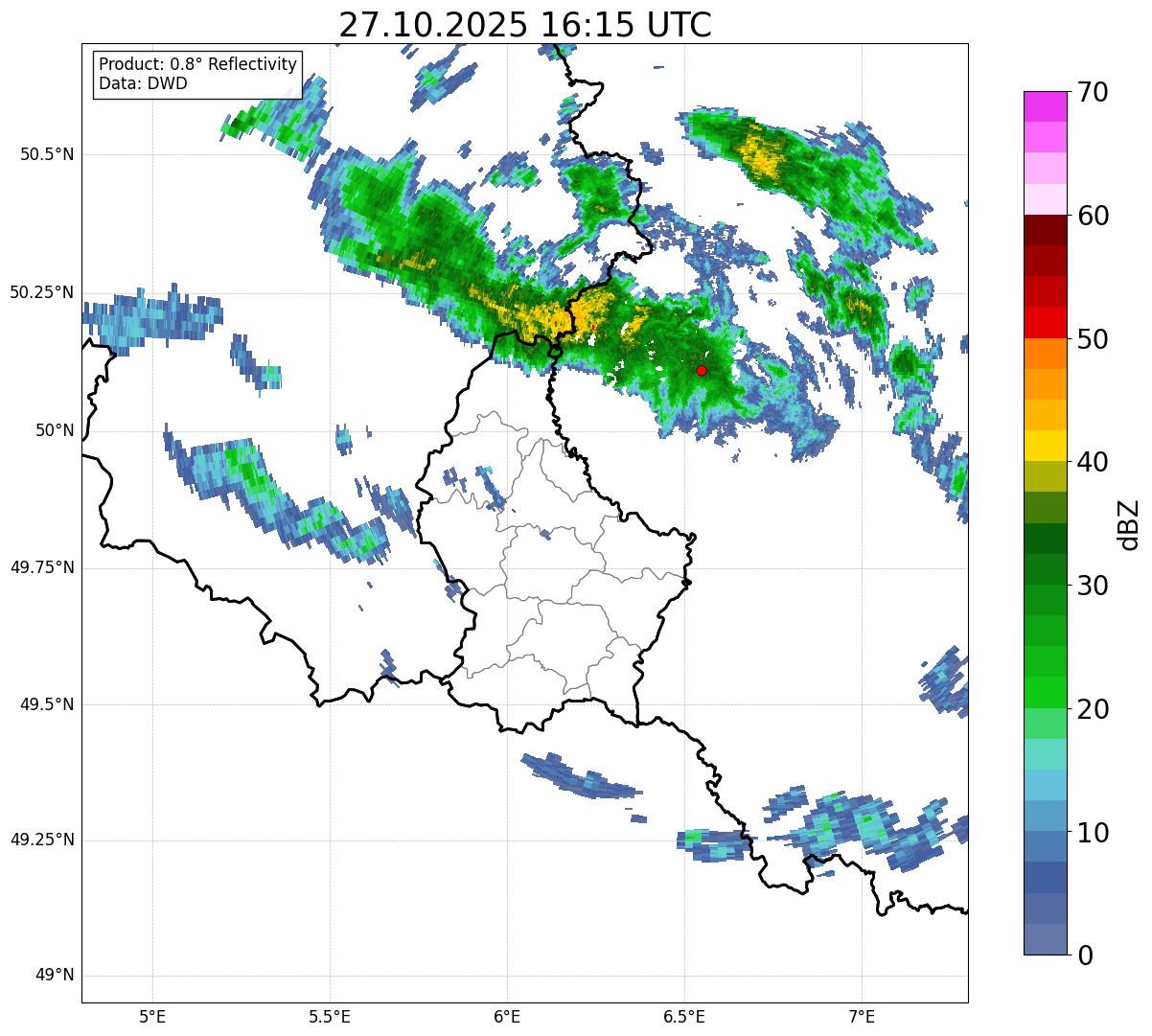This screenshot has width=1152, height=1036.
Task: Click the title text 27.10.2025 16:15 UTC
Action: (x=525, y=25)
